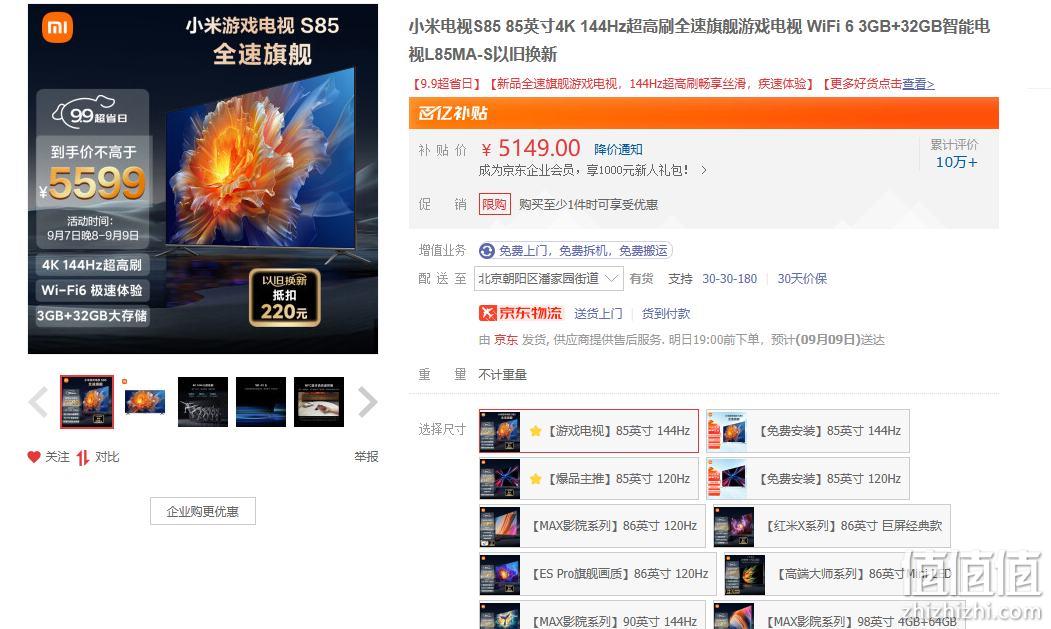Open main product image of S85 TV
Viewport: 1051px width, 629px height.
[203, 179]
